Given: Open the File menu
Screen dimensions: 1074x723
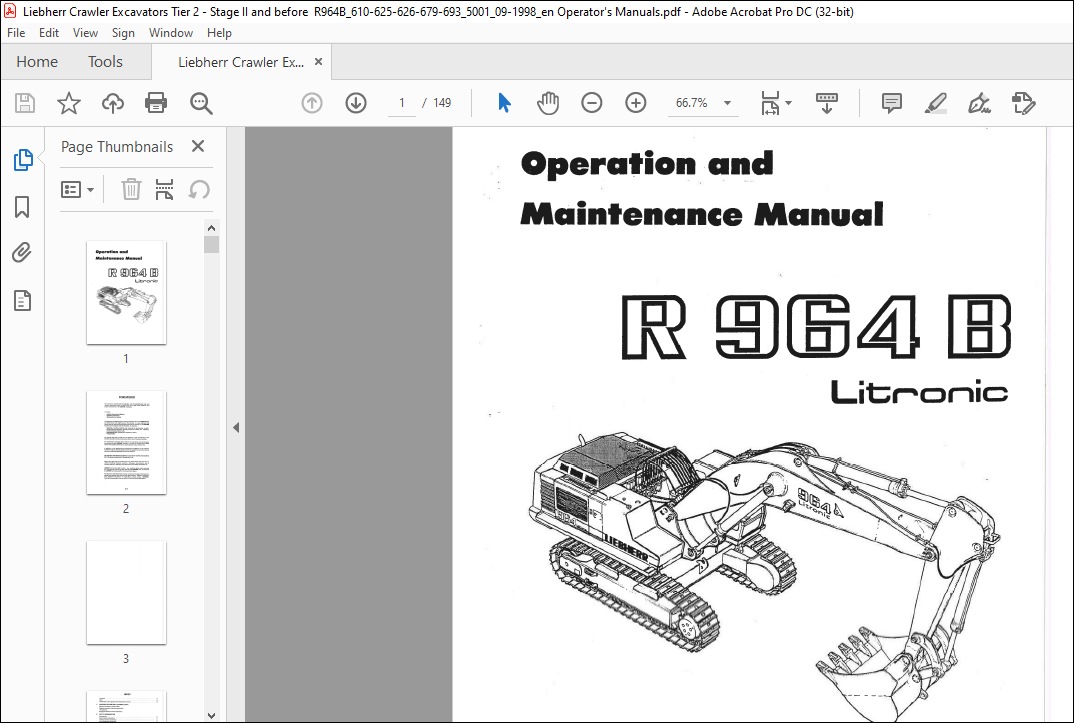Looking at the screenshot, I should click(16, 33).
